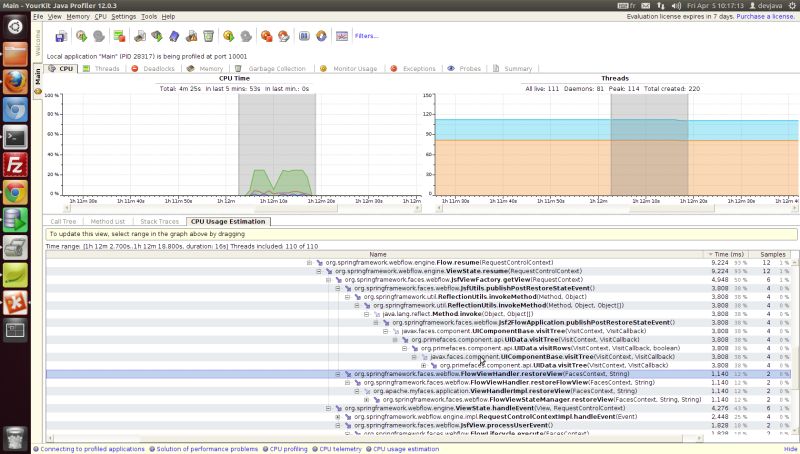Click the yellow start monitor profiling icon

click(229, 36)
